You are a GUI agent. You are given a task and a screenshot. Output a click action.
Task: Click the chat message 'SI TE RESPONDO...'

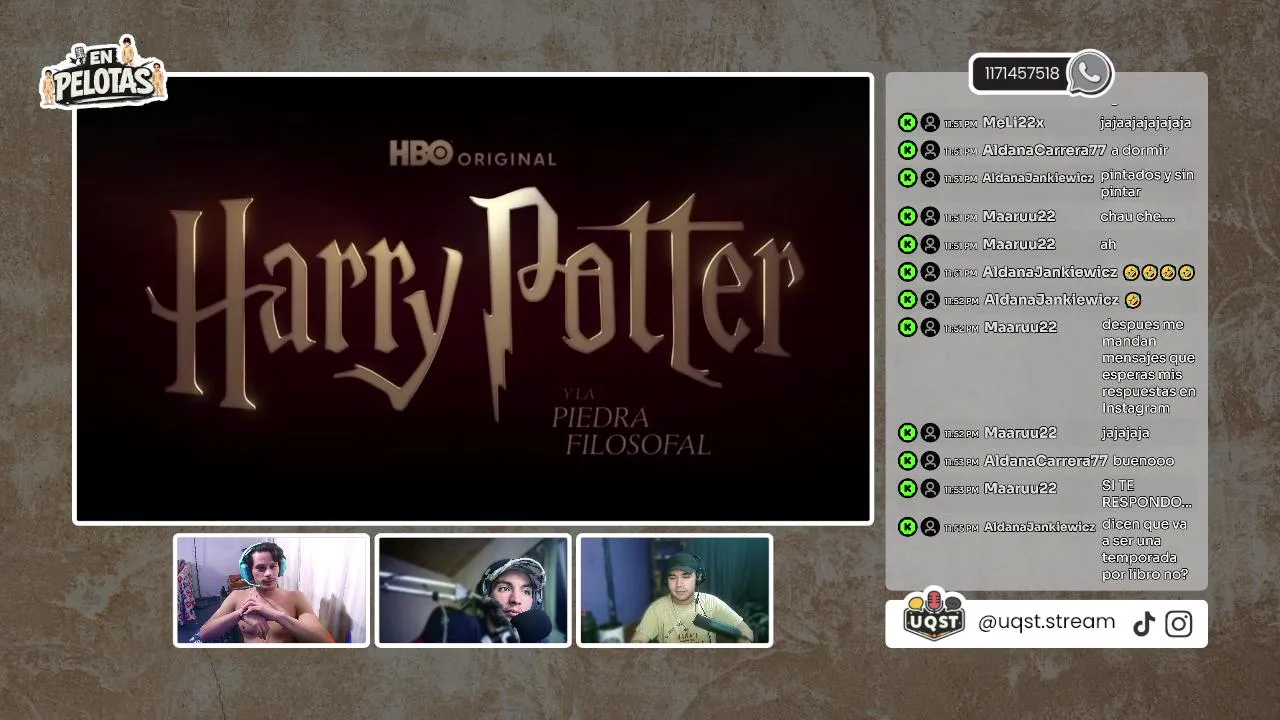pos(1146,494)
